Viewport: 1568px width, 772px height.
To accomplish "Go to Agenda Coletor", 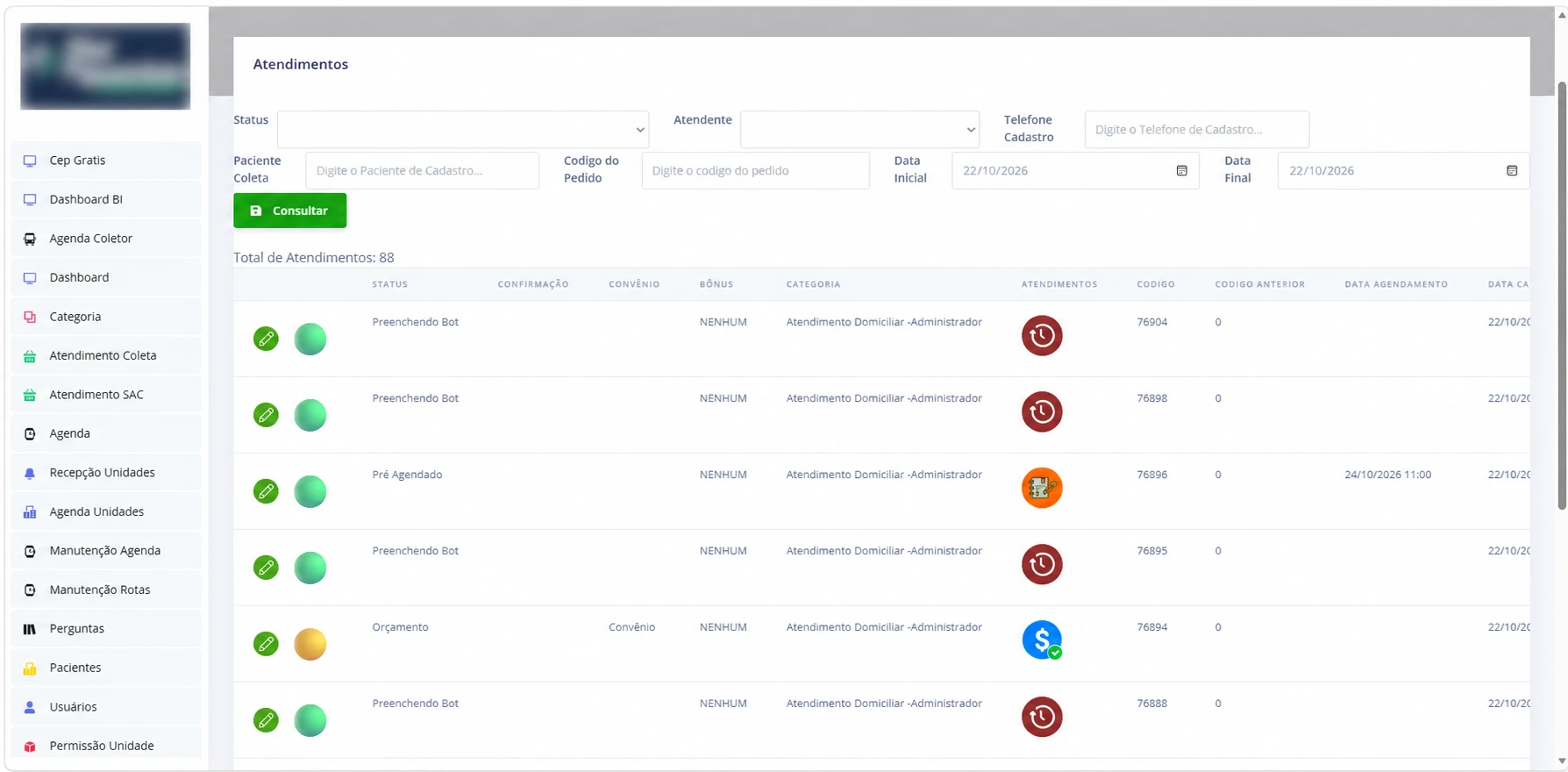I will (x=105, y=239).
